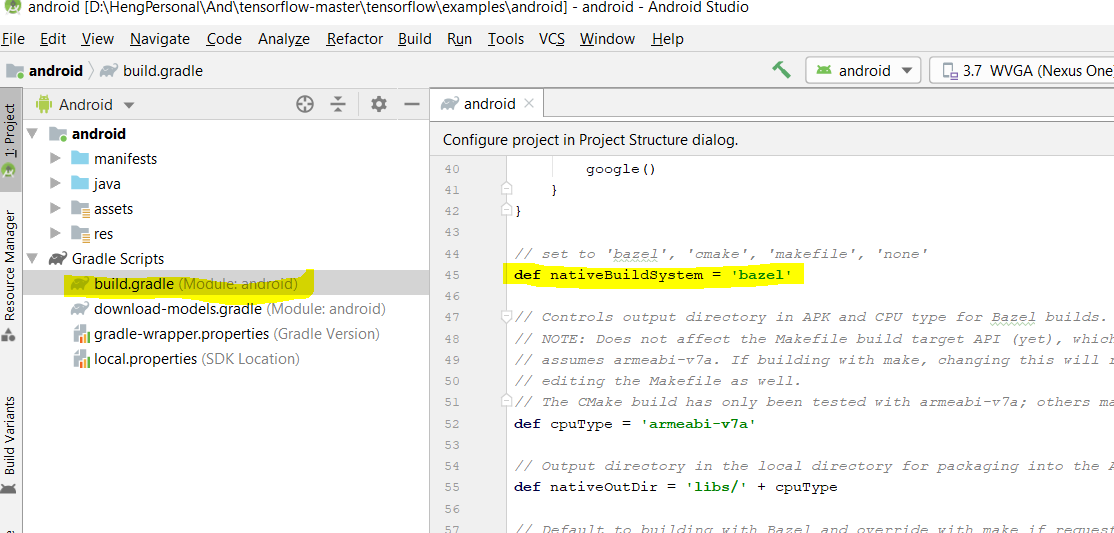Screen dimensions: 1114x533
Task: Expand the java folder arrow
Action: click(55, 183)
